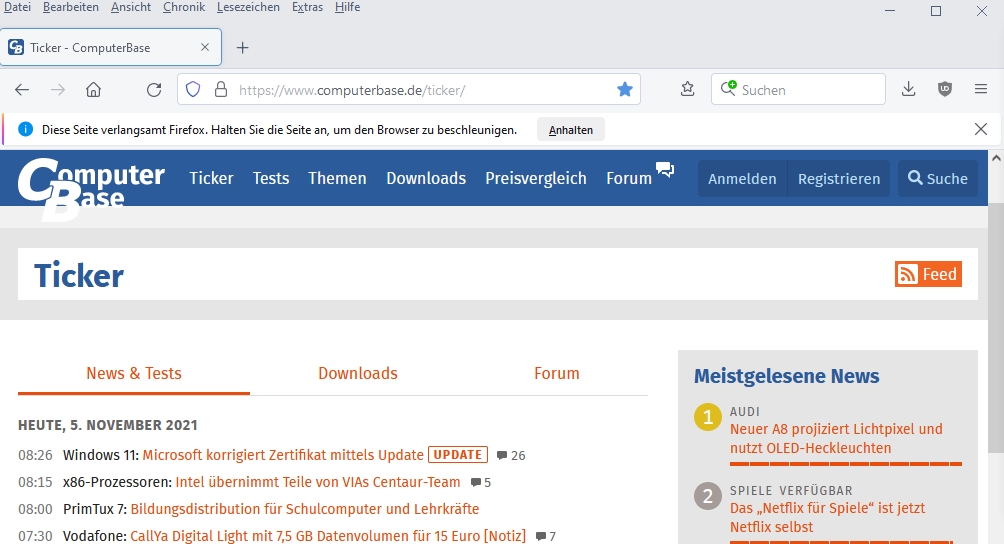Click the Anmelden button
This screenshot has height=544, width=1004.
(x=742, y=179)
